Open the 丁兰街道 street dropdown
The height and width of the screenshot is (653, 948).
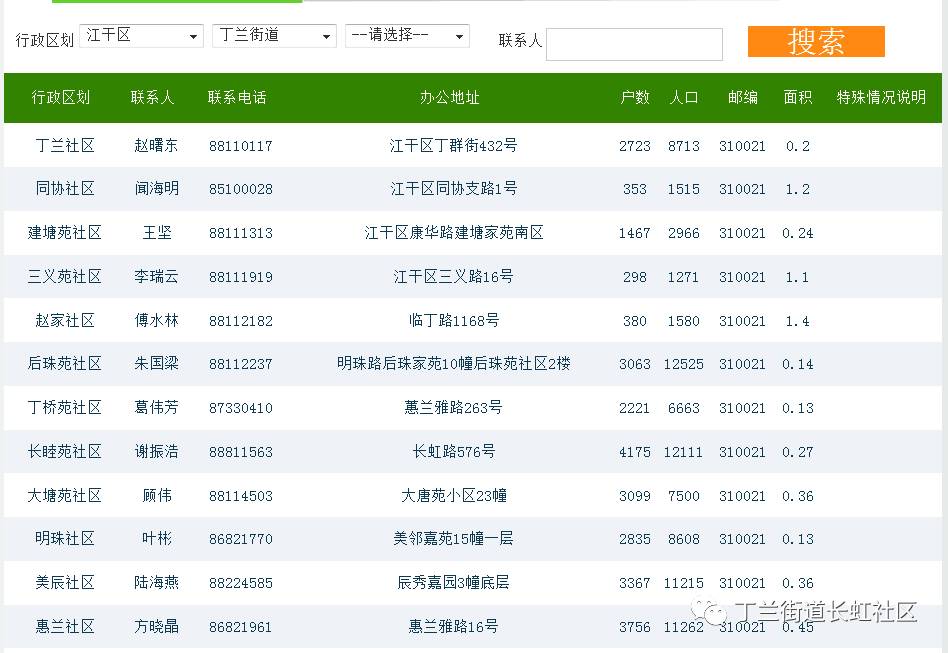274,36
